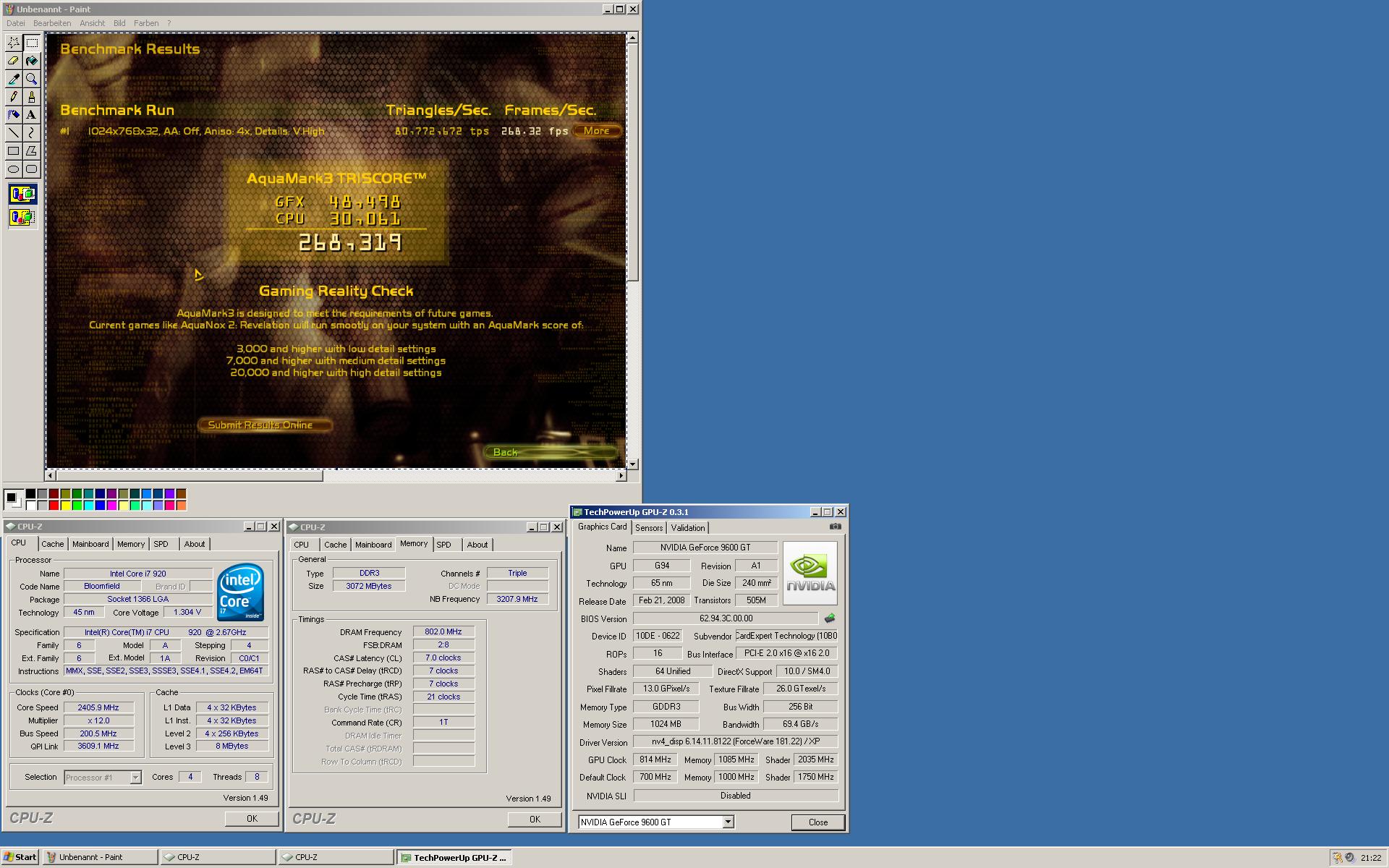Viewport: 1389px width, 868px height.
Task: Switch to Unbenannt - Paint taskbar button
Action: point(100,857)
